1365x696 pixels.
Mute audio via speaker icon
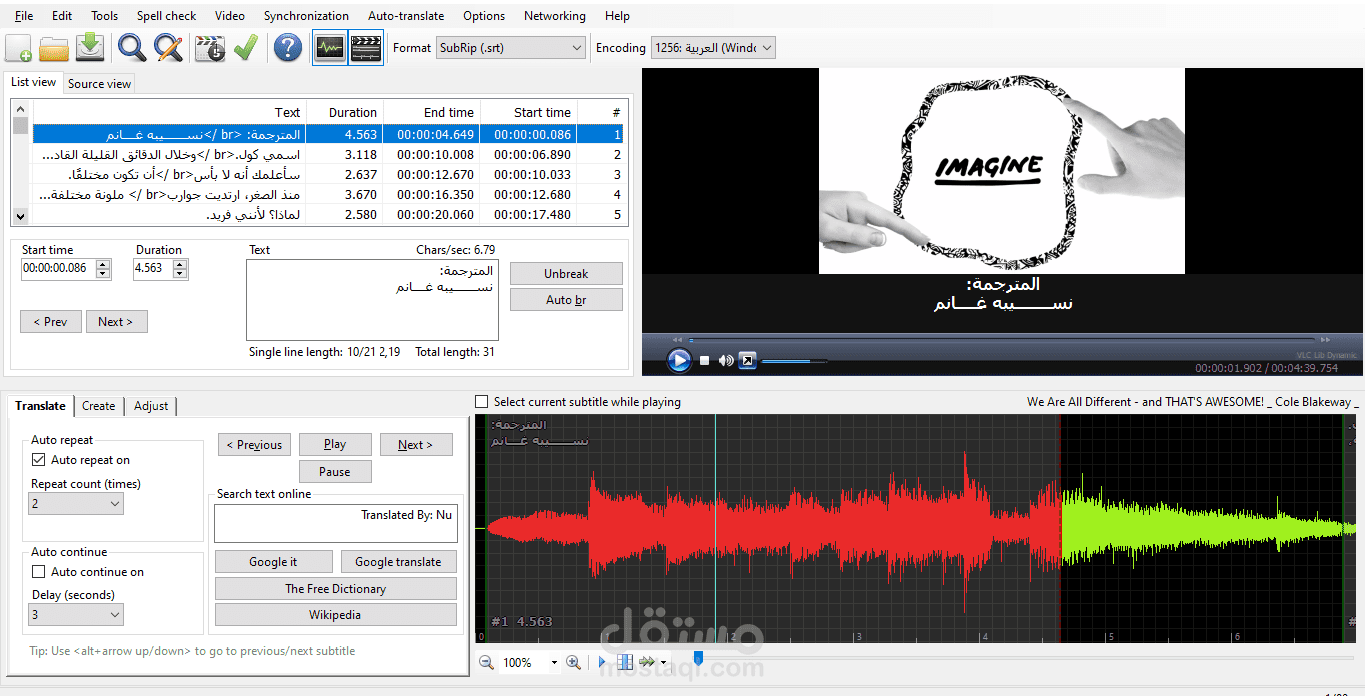pyautogui.click(x=726, y=360)
